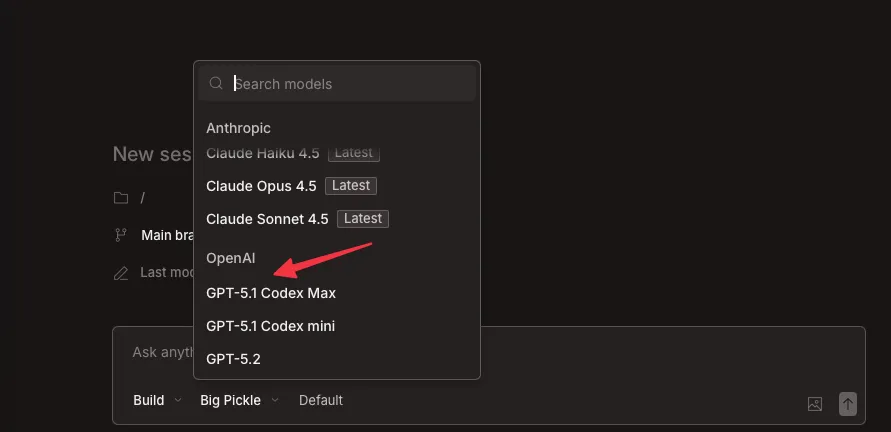Screen dimensions: 891x432
Task: Select GPT-5.1 Codex Max
Action: pyautogui.click(x=271, y=293)
